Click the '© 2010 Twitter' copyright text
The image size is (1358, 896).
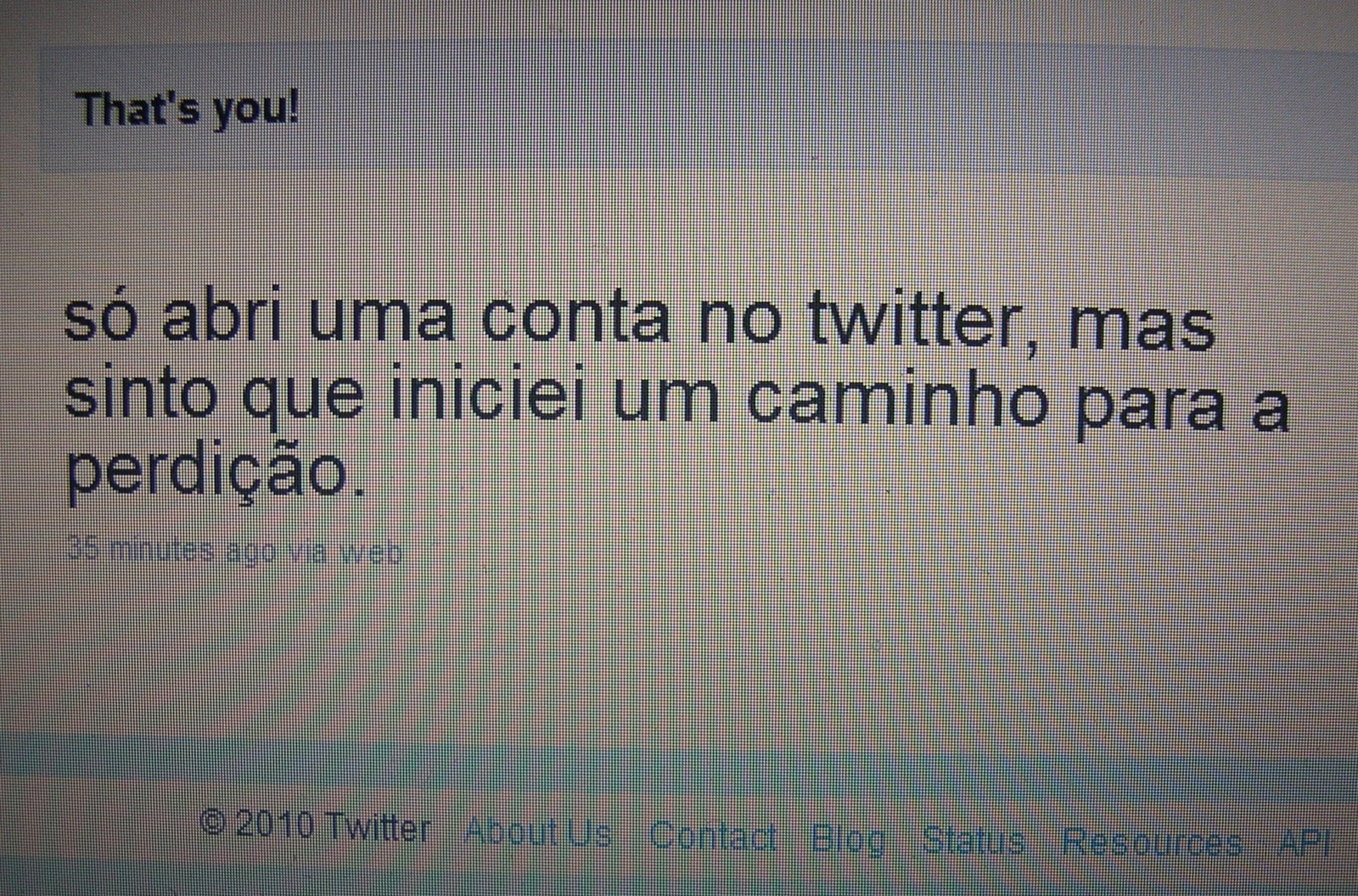click(x=315, y=826)
